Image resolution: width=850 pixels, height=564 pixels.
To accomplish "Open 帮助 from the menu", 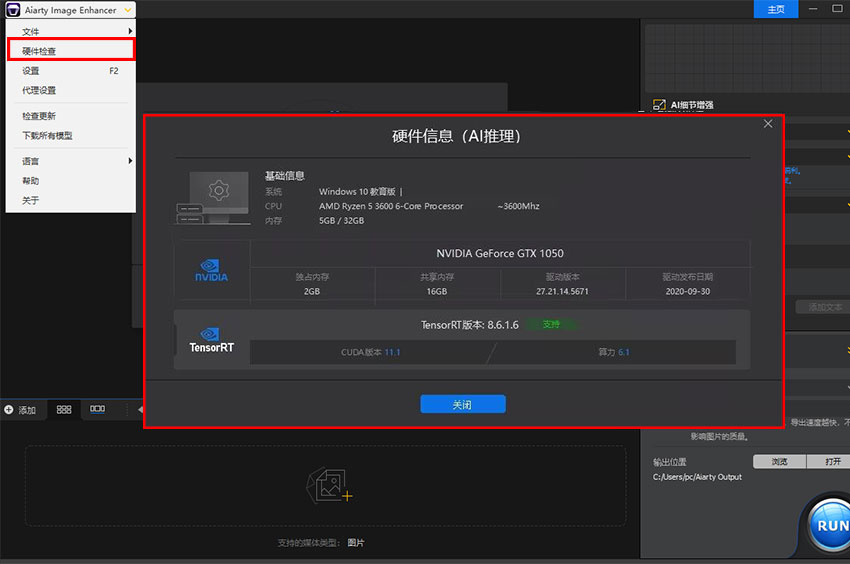I will coord(70,181).
